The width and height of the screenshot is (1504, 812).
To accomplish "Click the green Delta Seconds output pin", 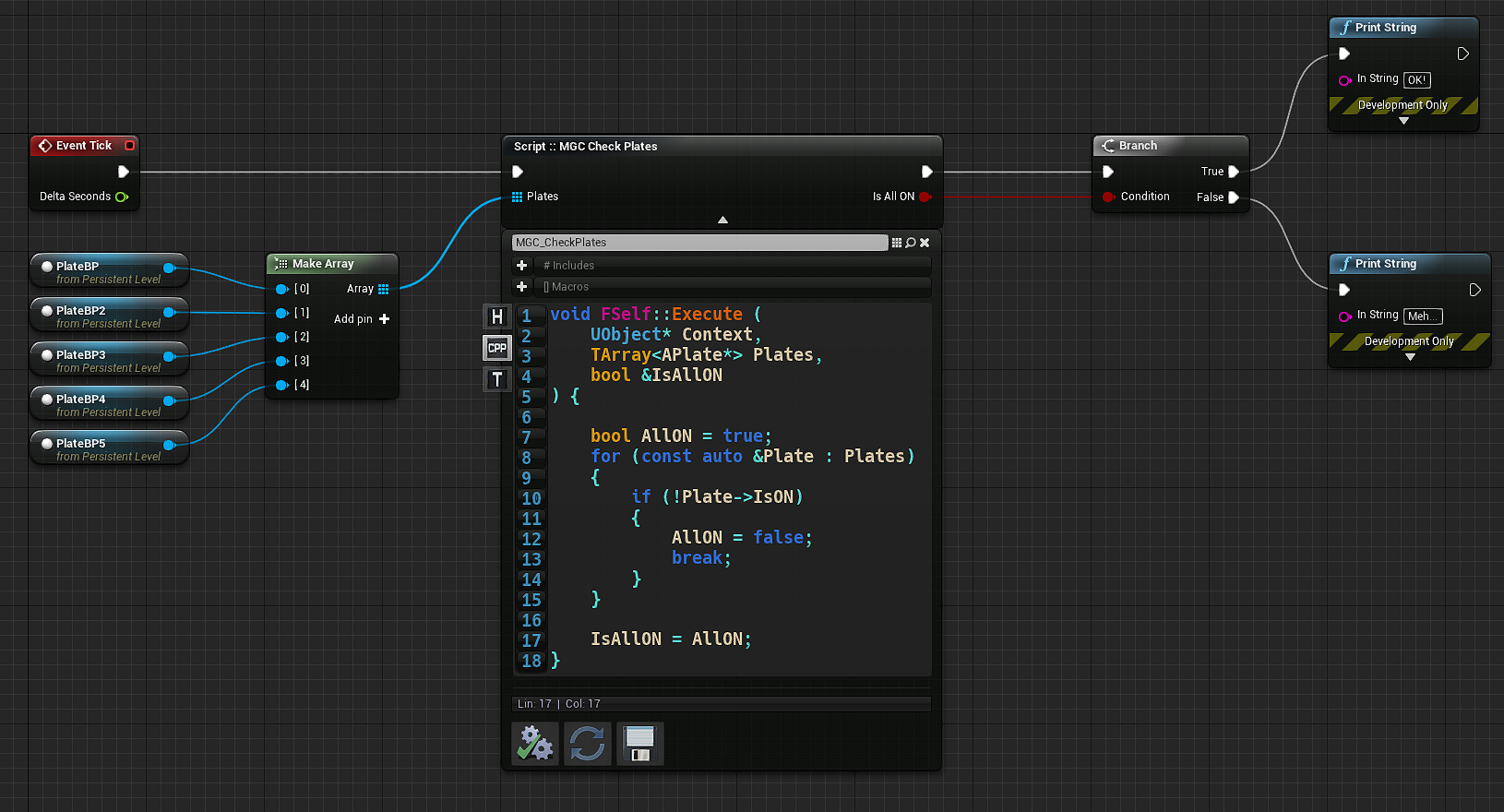I will 121,197.
